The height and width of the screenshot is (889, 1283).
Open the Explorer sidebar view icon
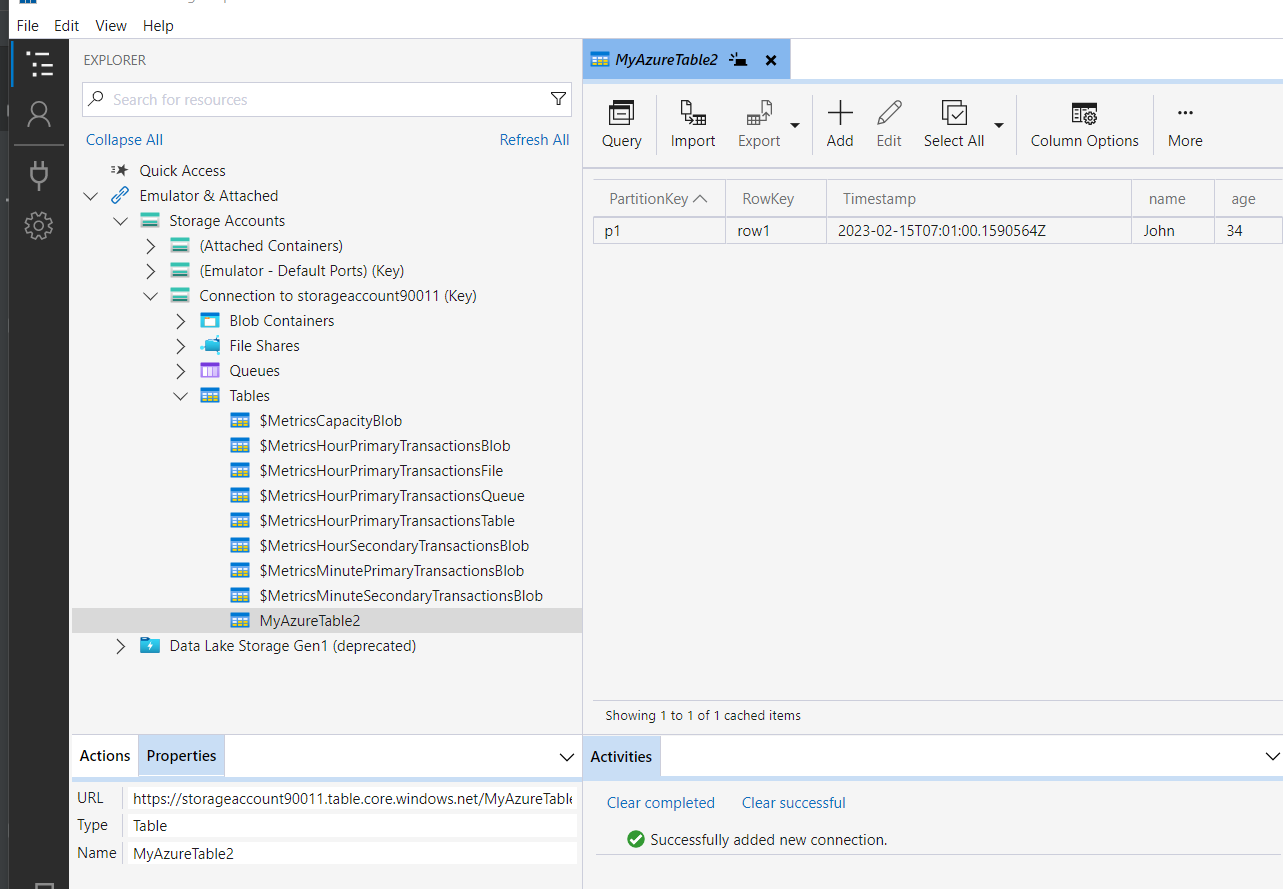click(x=39, y=65)
